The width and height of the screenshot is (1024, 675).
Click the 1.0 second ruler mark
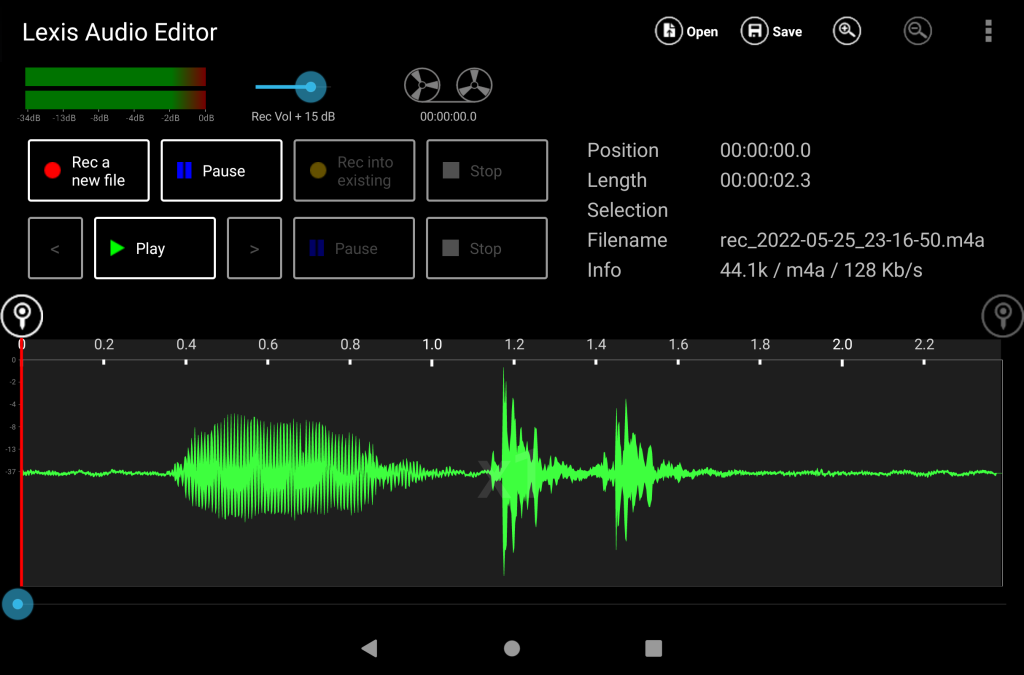(432, 345)
